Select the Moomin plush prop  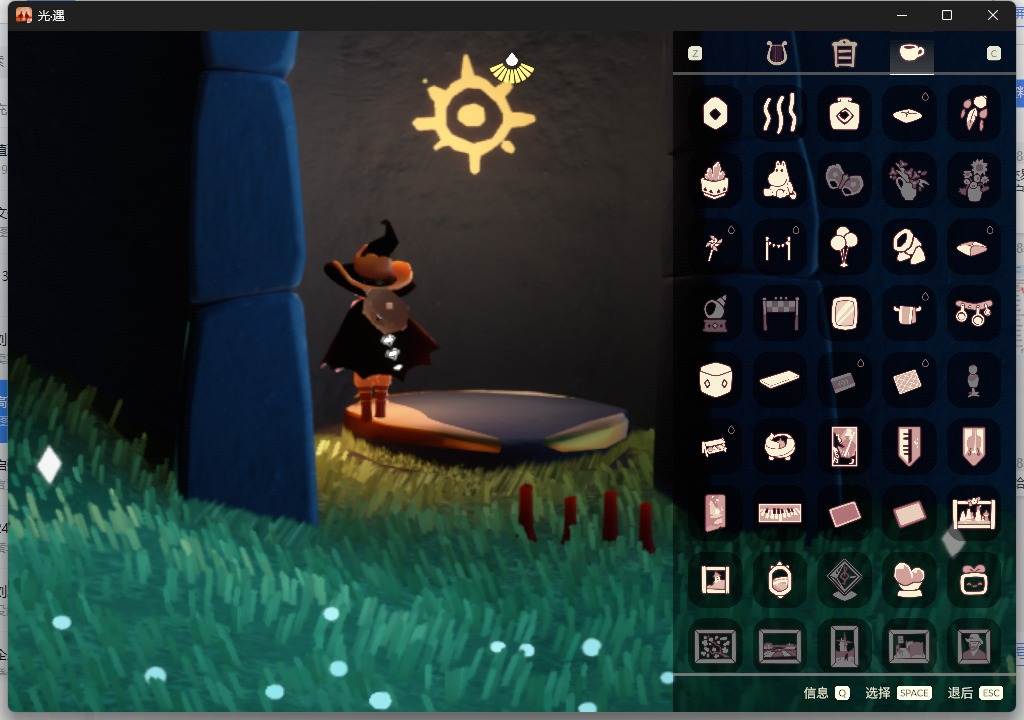[x=779, y=180]
